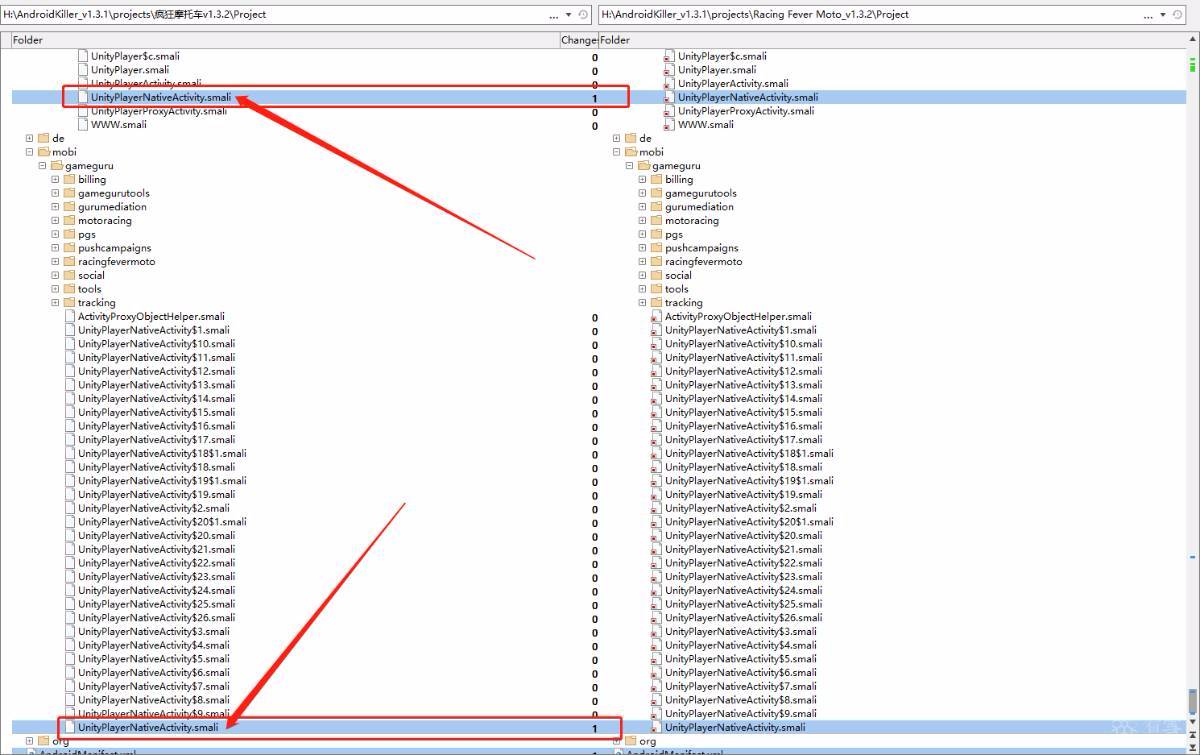Click the social folder icon in left pane
This screenshot has width=1200, height=755.
tap(70, 276)
